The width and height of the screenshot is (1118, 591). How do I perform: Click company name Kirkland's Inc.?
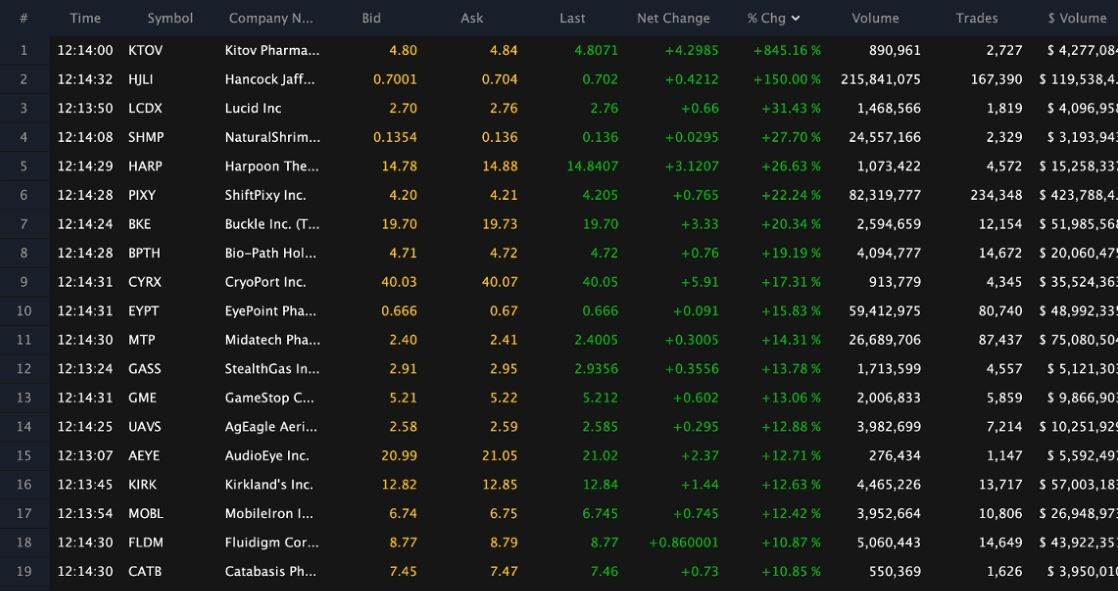(269, 485)
